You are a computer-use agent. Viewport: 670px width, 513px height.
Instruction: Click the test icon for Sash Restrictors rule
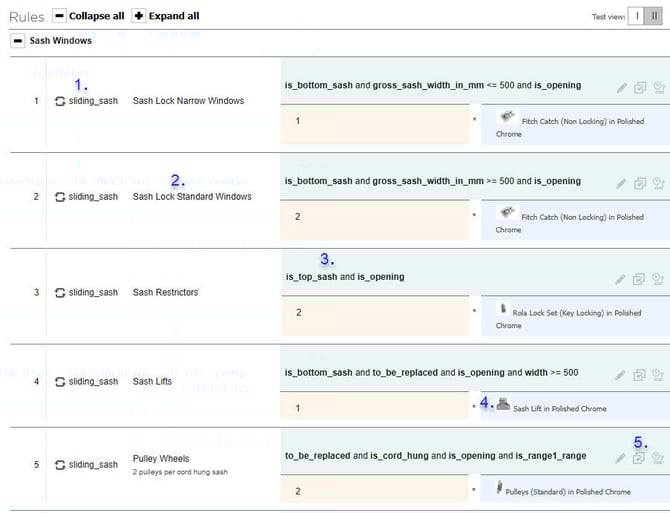(x=657, y=280)
